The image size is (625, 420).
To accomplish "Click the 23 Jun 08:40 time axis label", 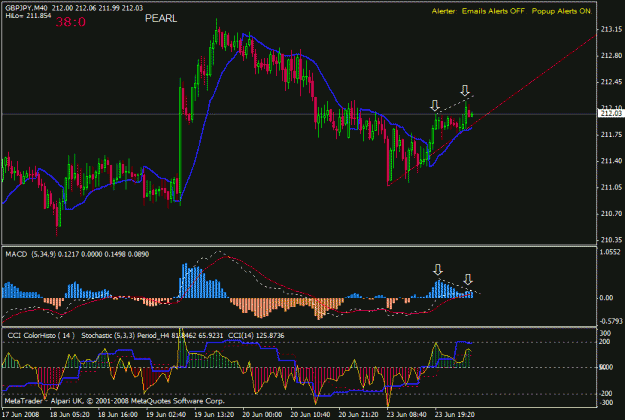I will pos(407,414).
